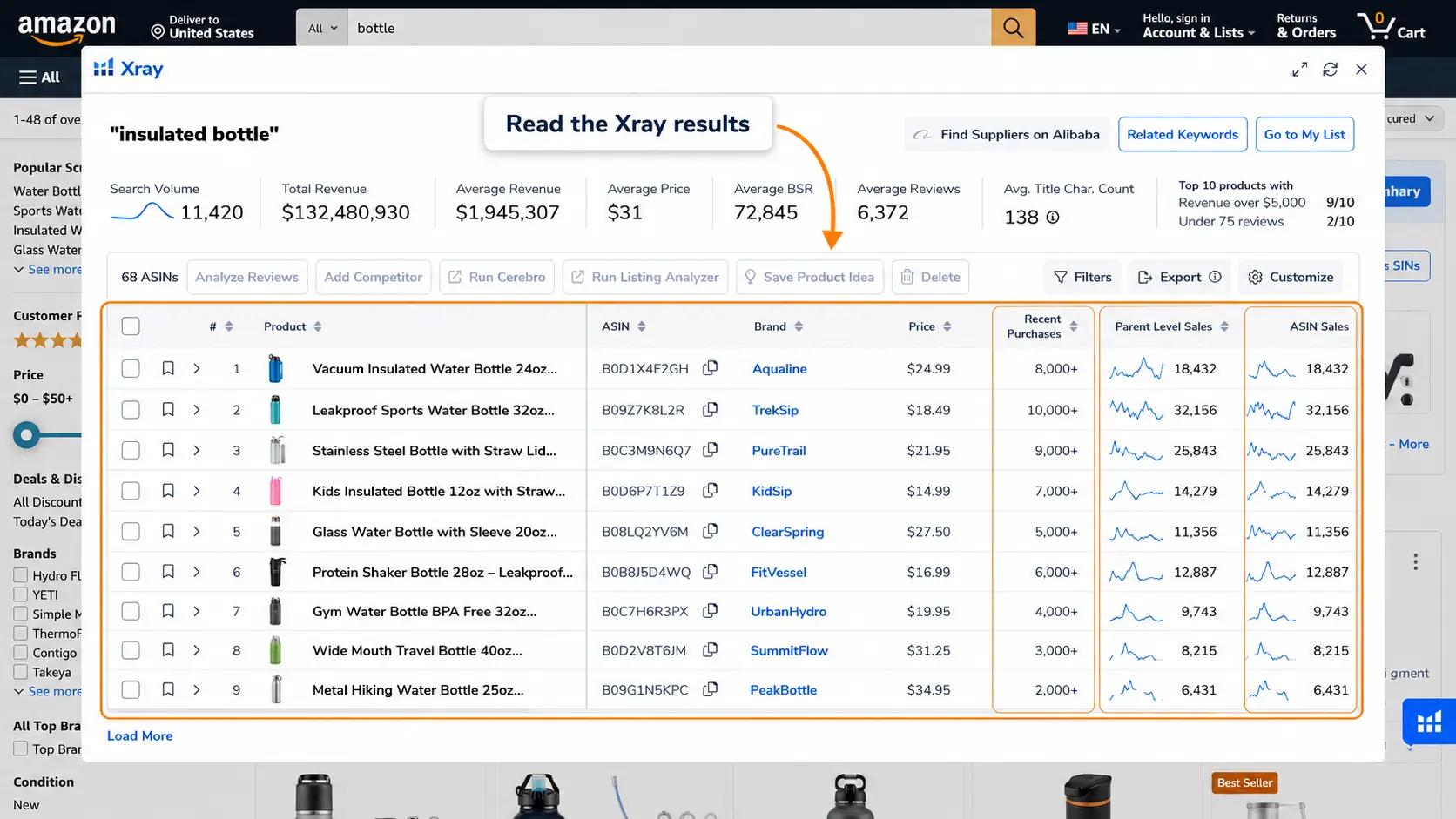Sort by the ASIN column header

pyautogui.click(x=624, y=326)
